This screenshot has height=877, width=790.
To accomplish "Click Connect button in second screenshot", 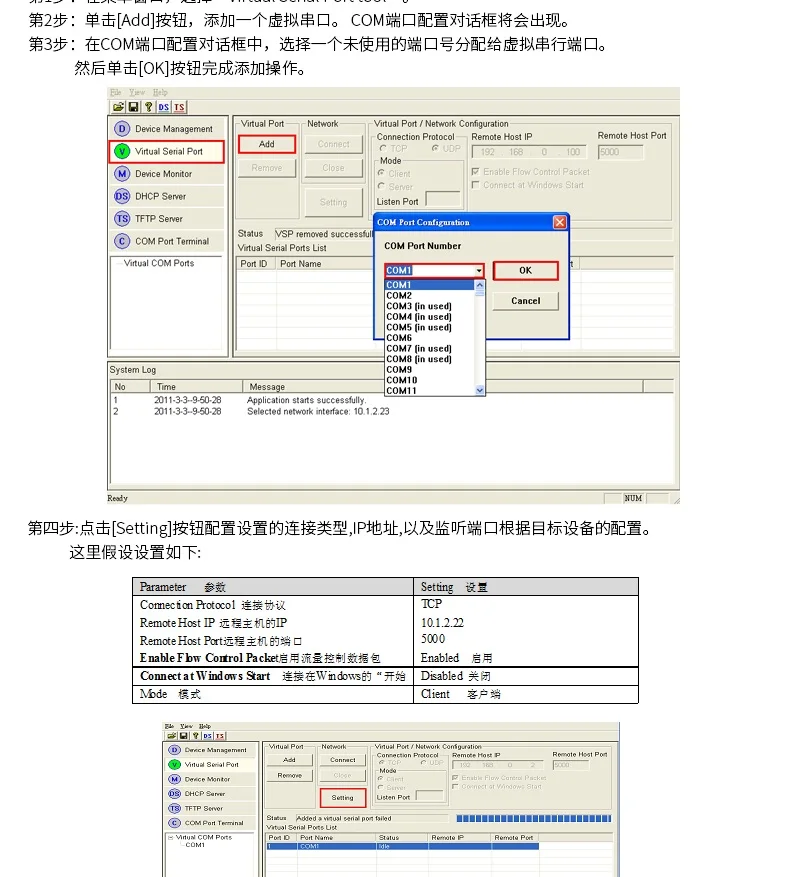I will point(342,760).
